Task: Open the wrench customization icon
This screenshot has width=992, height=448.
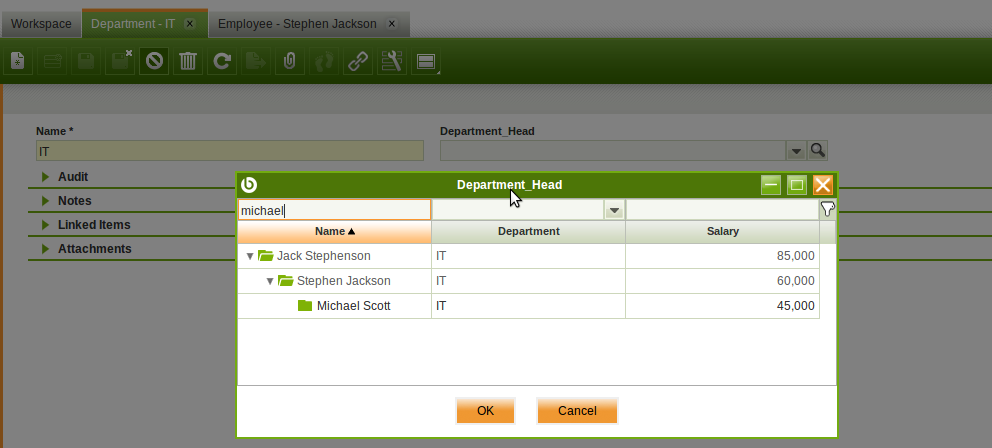Action: pyautogui.click(x=391, y=62)
